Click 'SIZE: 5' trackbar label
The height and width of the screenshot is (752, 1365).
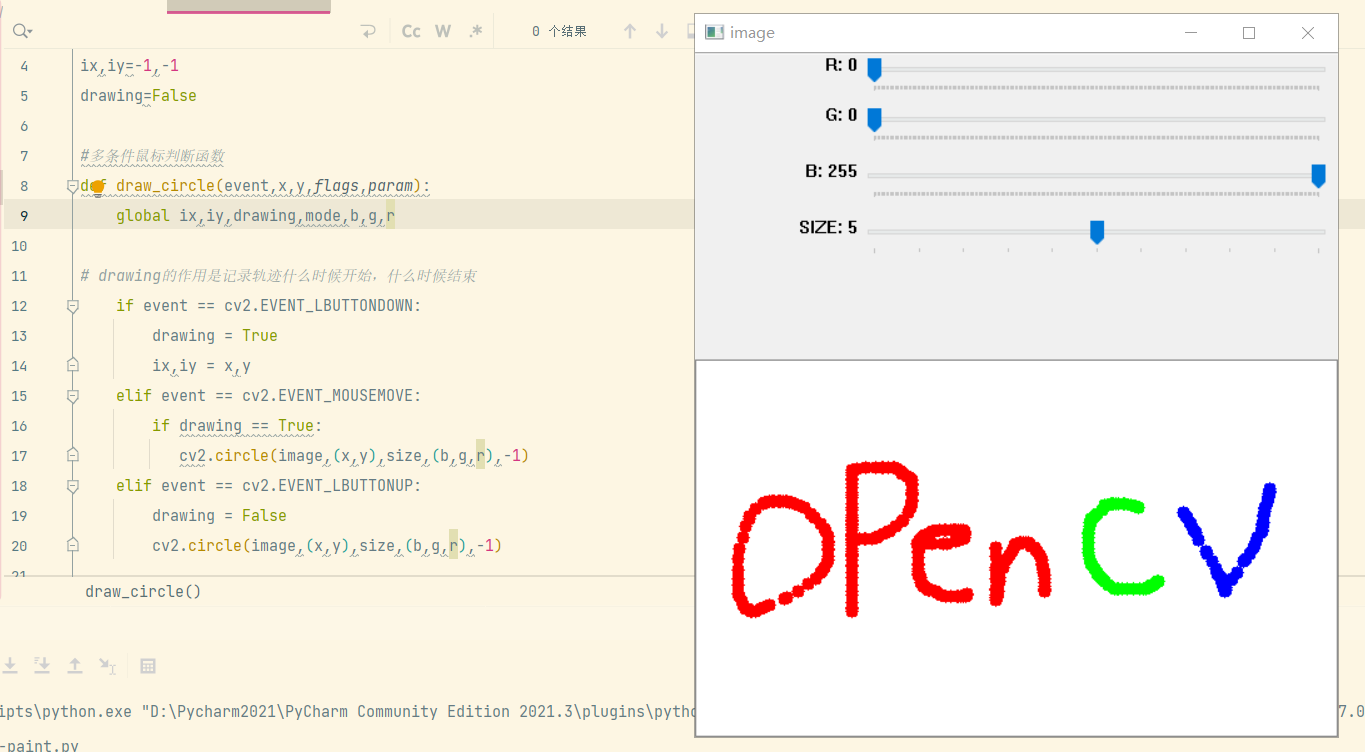point(828,228)
